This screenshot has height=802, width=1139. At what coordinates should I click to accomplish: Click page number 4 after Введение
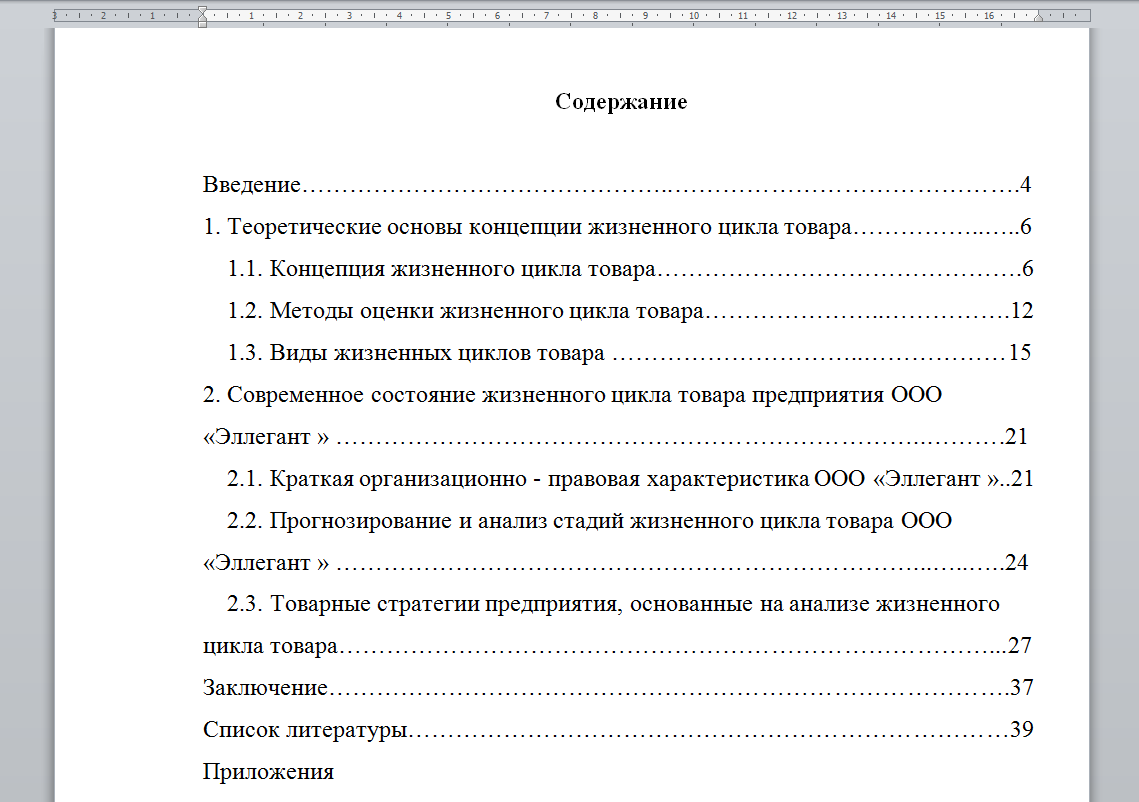tap(1025, 183)
